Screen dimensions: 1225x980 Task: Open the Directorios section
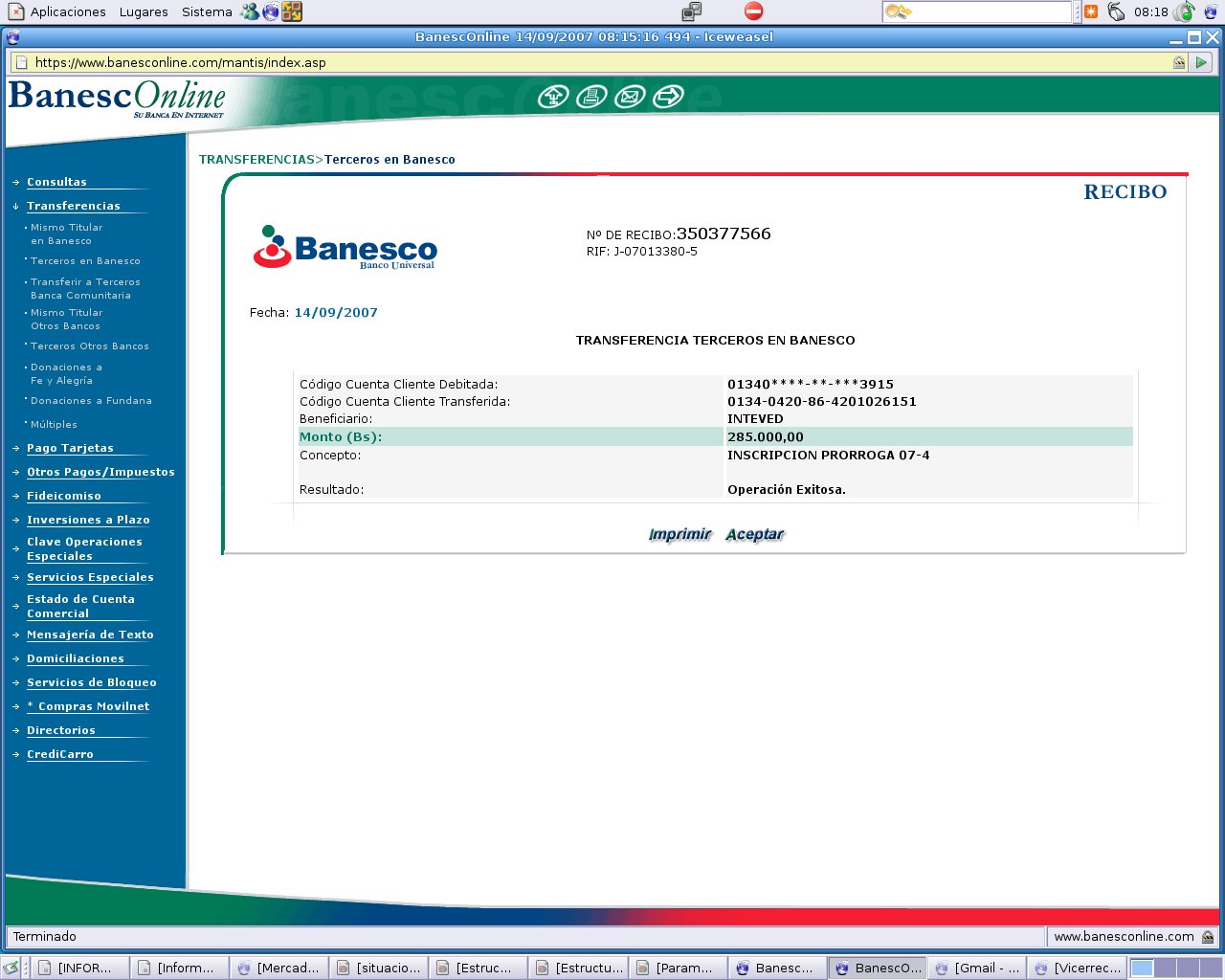pos(61,730)
